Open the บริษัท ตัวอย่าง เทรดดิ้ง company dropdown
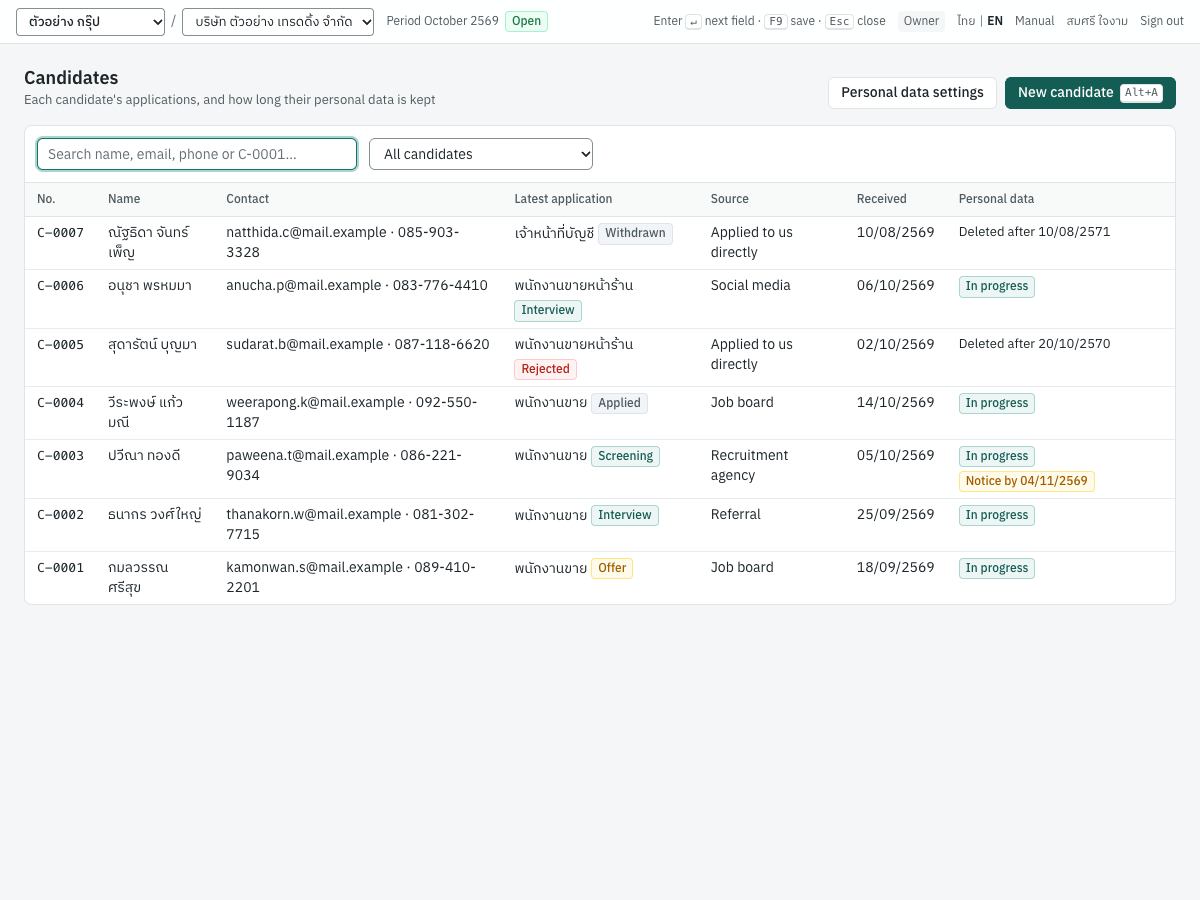This screenshot has height=900, width=1200. click(278, 22)
